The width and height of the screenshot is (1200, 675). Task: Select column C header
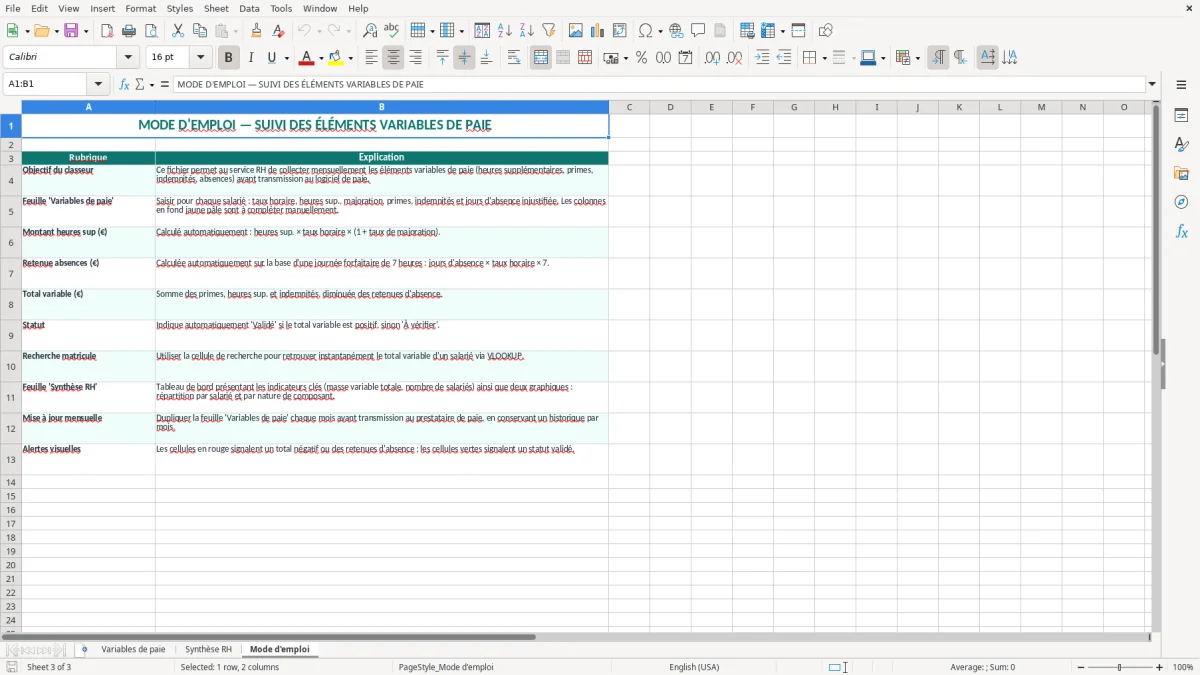(x=629, y=107)
